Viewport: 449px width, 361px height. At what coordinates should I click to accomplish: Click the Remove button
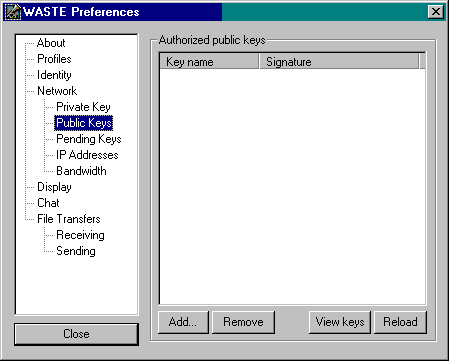click(x=243, y=322)
